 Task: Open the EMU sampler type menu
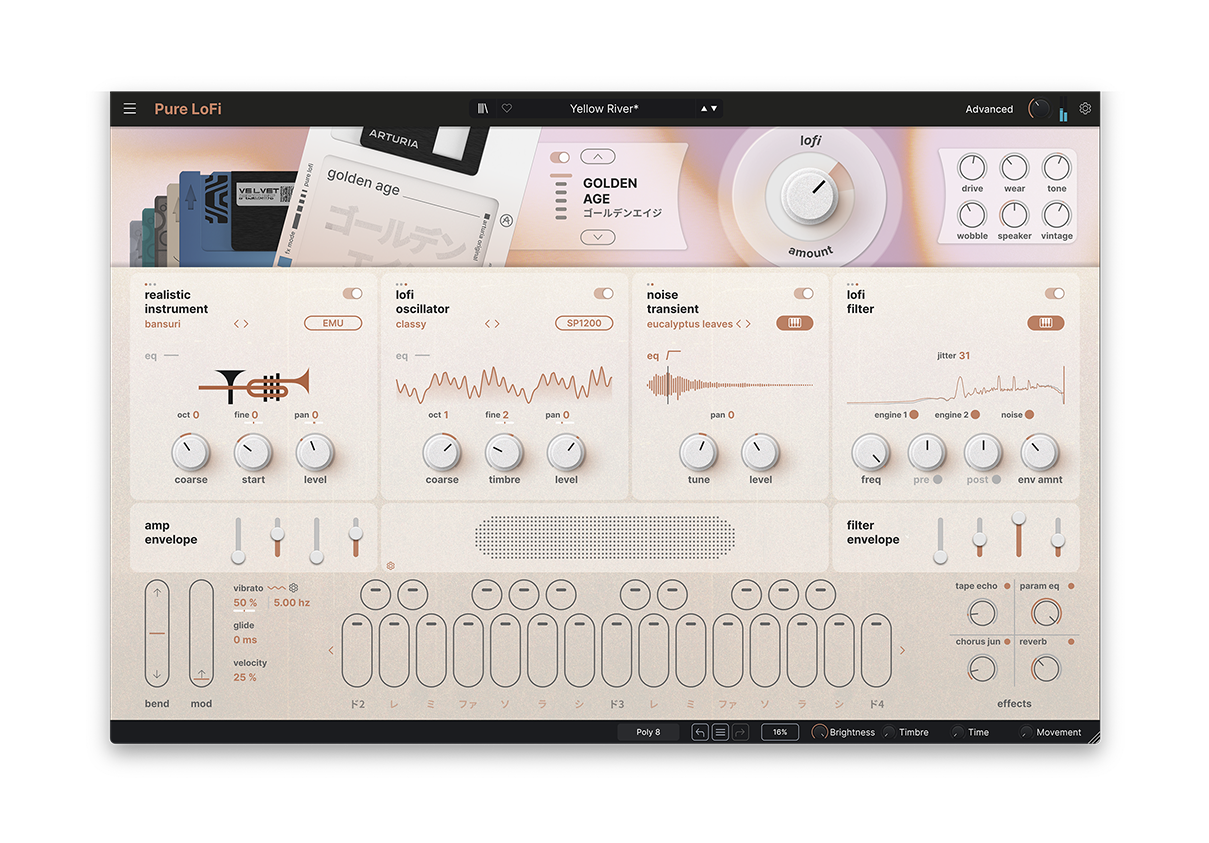coord(333,324)
